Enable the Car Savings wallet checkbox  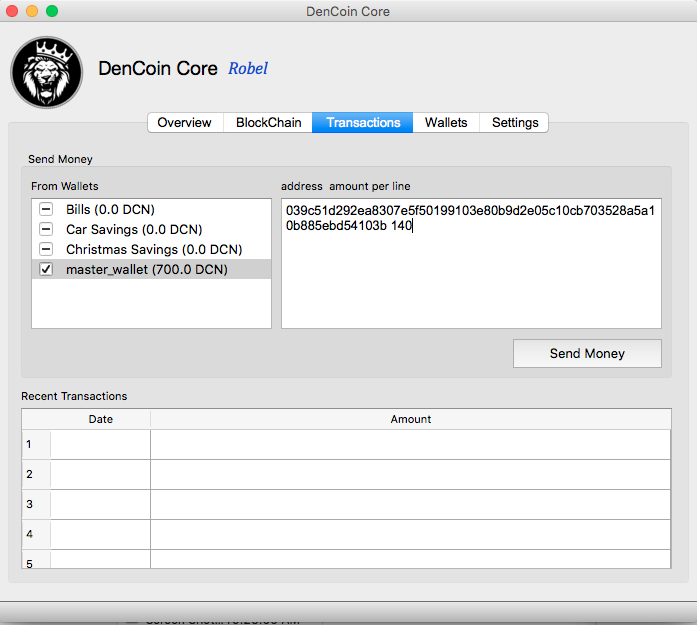(46, 230)
